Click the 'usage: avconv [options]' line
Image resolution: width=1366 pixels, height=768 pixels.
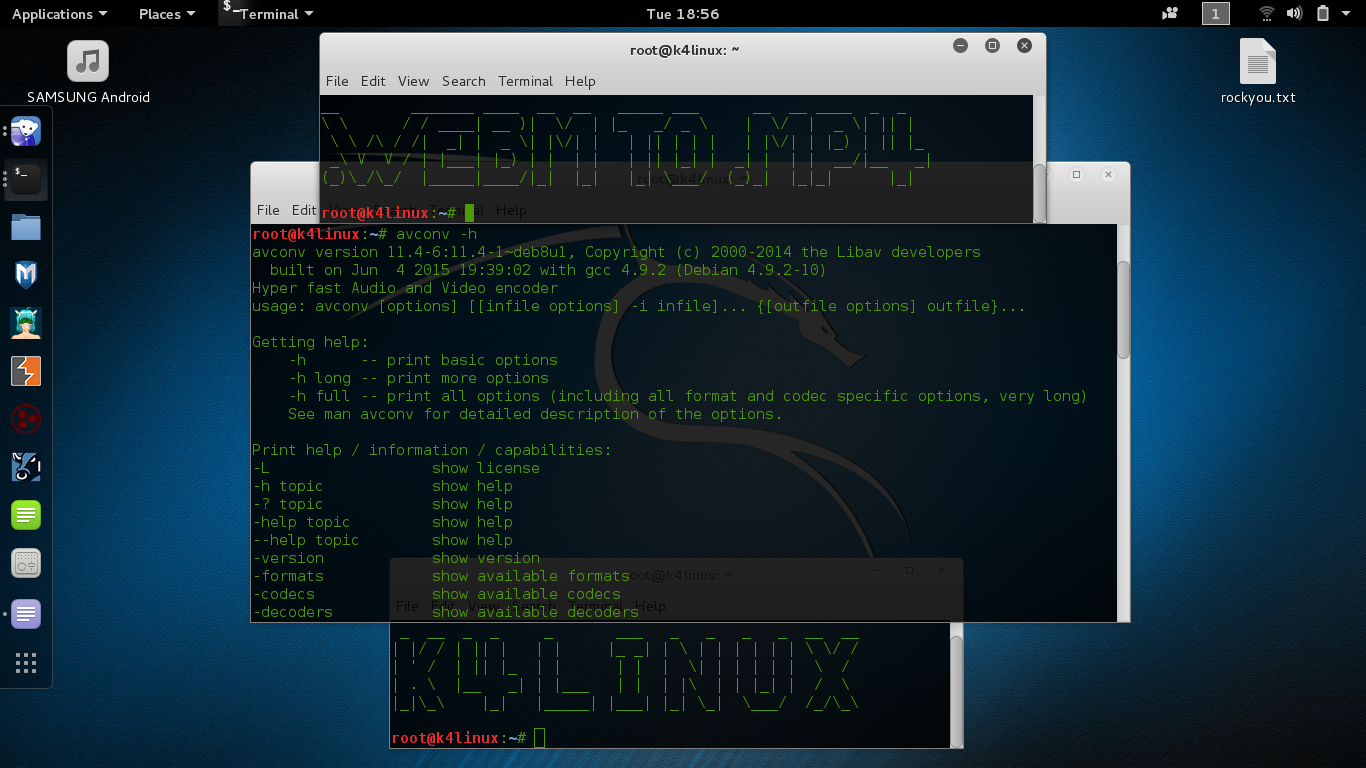click(639, 306)
